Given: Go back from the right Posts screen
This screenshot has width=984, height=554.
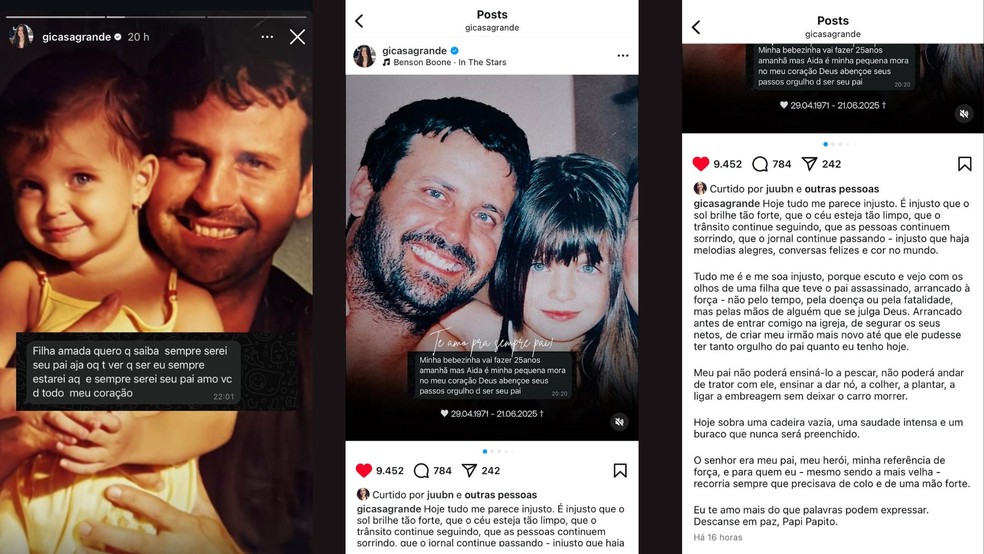Looking at the screenshot, I should [695, 27].
